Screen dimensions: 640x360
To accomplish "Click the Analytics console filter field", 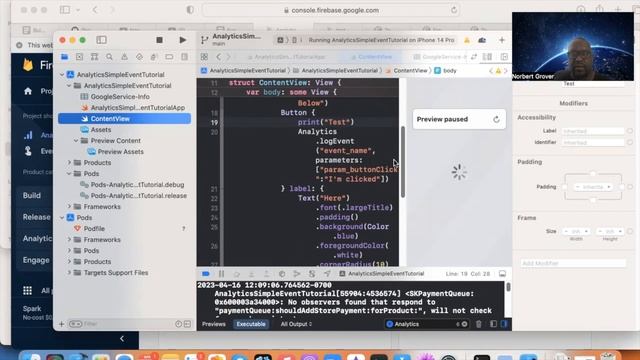I will 427,324.
